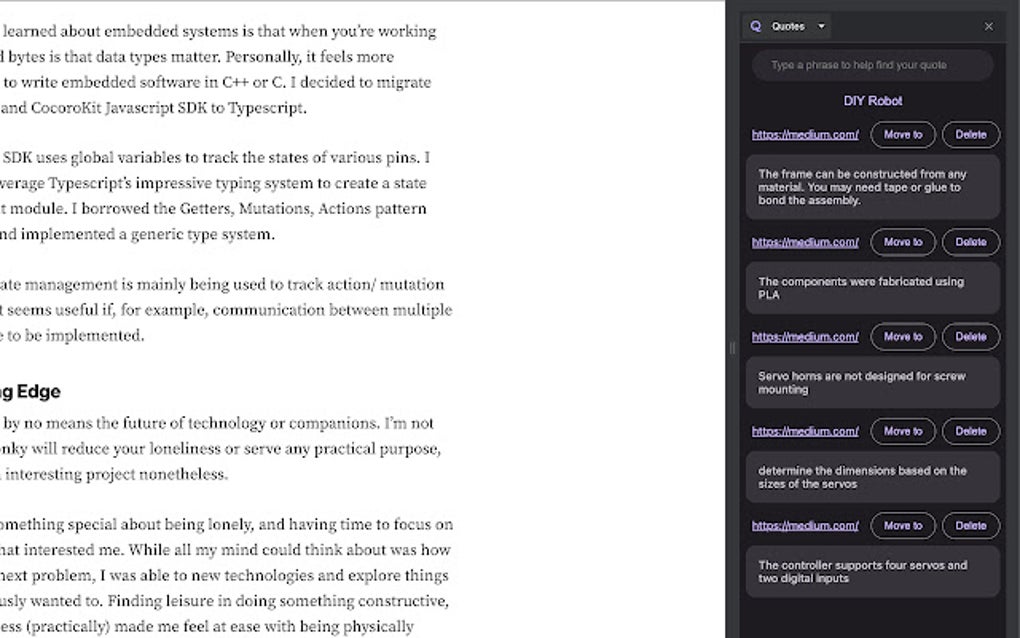
Task: Delete the determine dimensions quote
Action: 970,431
